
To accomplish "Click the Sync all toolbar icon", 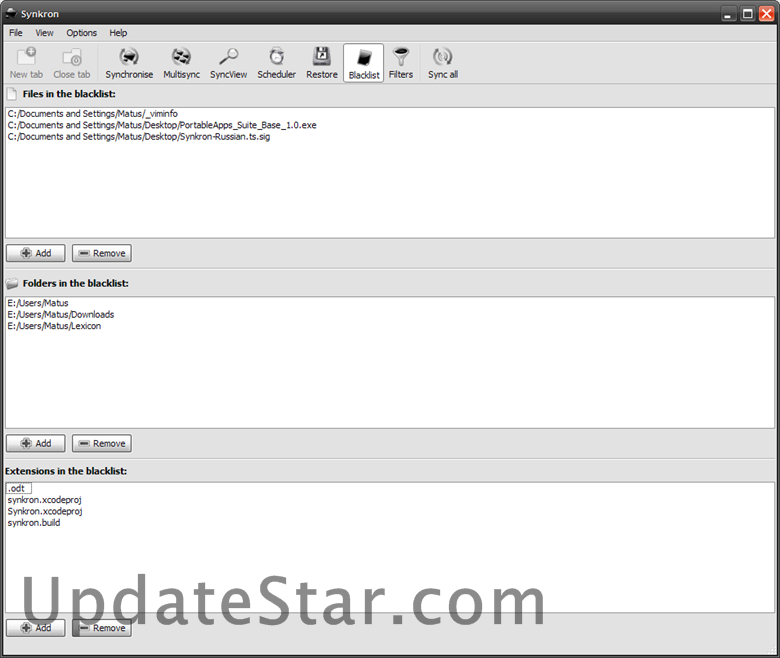I will (443, 63).
